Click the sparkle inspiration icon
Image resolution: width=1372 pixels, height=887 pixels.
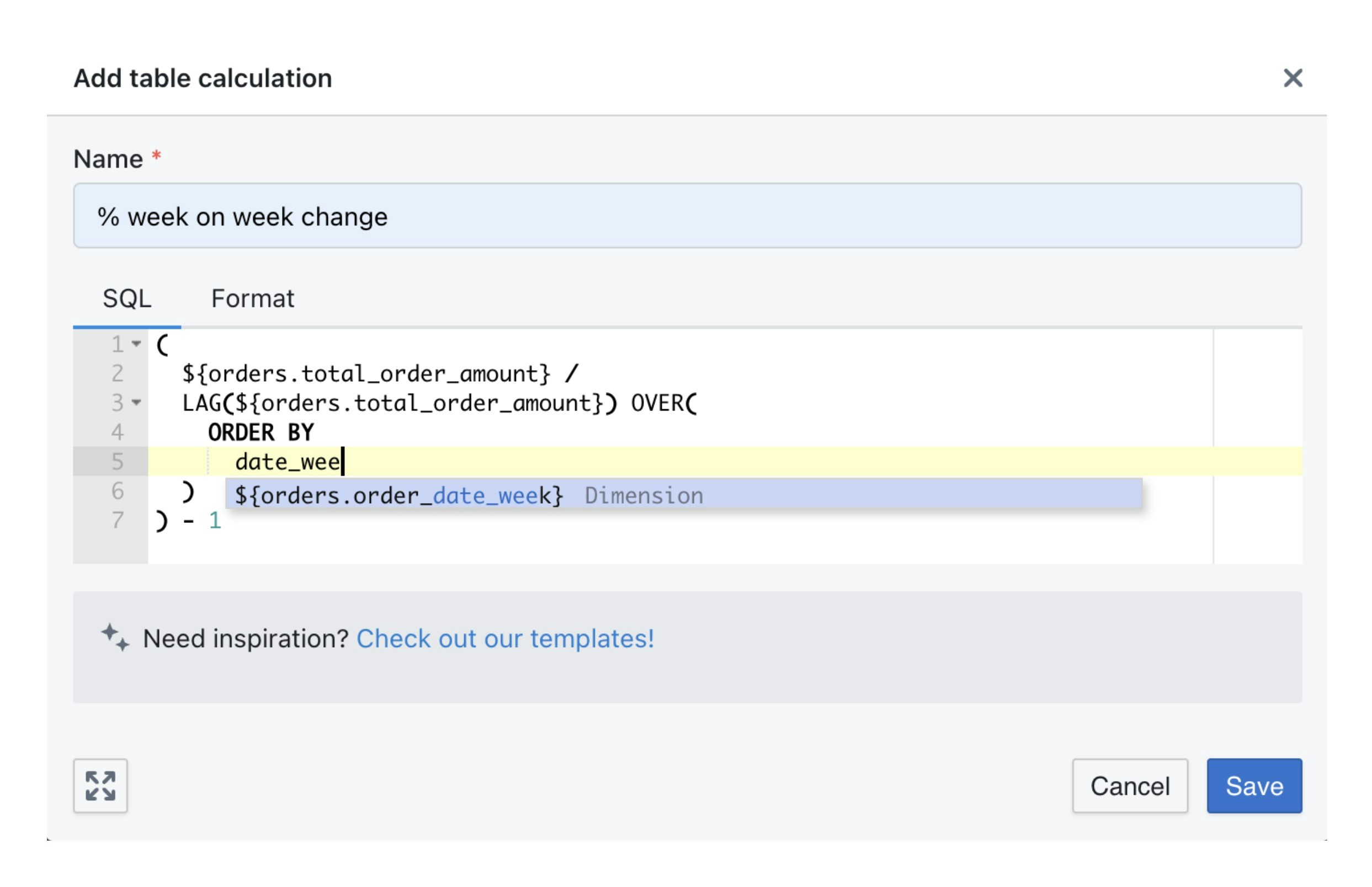[x=115, y=638]
